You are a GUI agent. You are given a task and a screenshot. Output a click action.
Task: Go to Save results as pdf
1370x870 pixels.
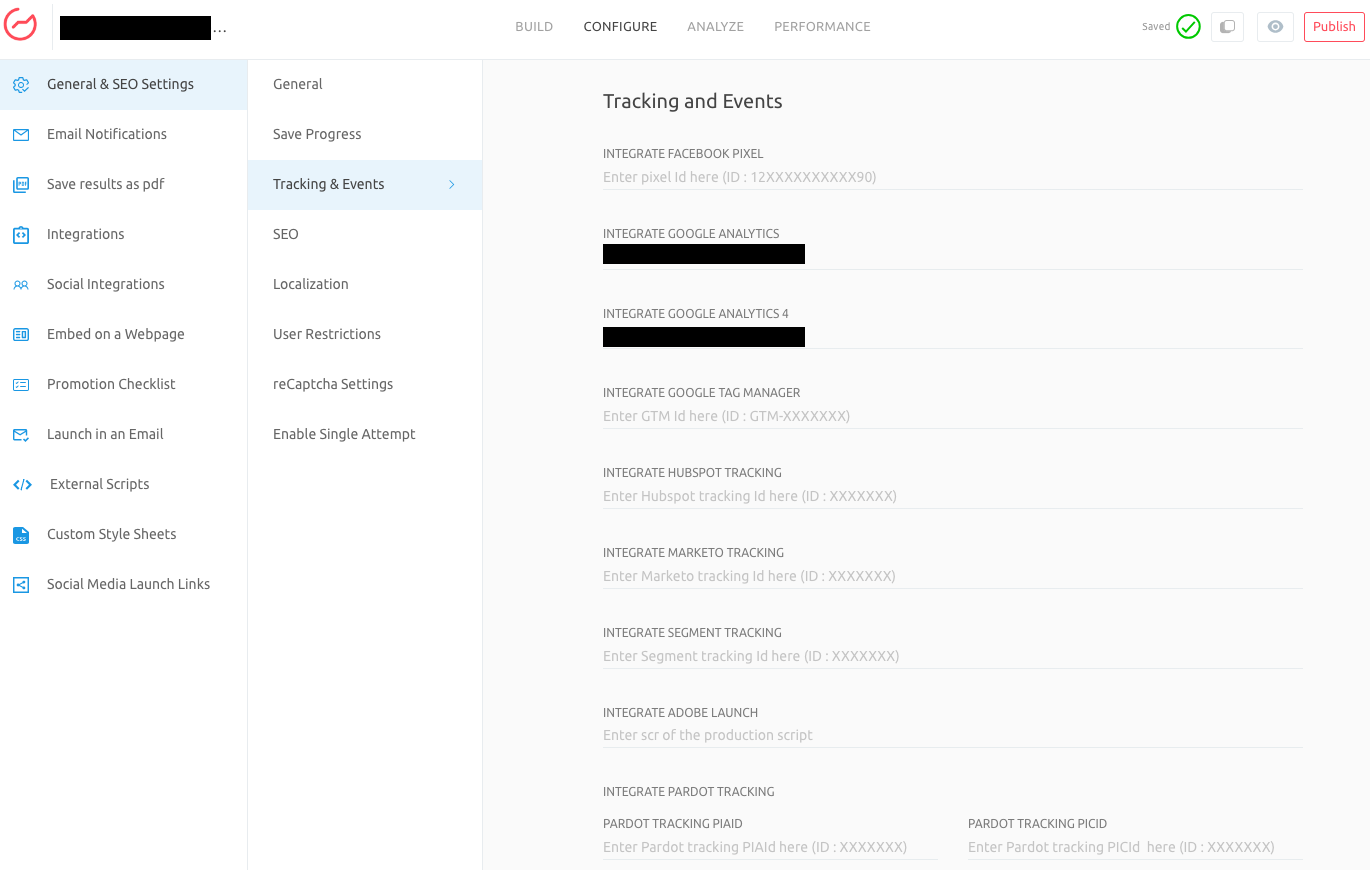click(123, 185)
